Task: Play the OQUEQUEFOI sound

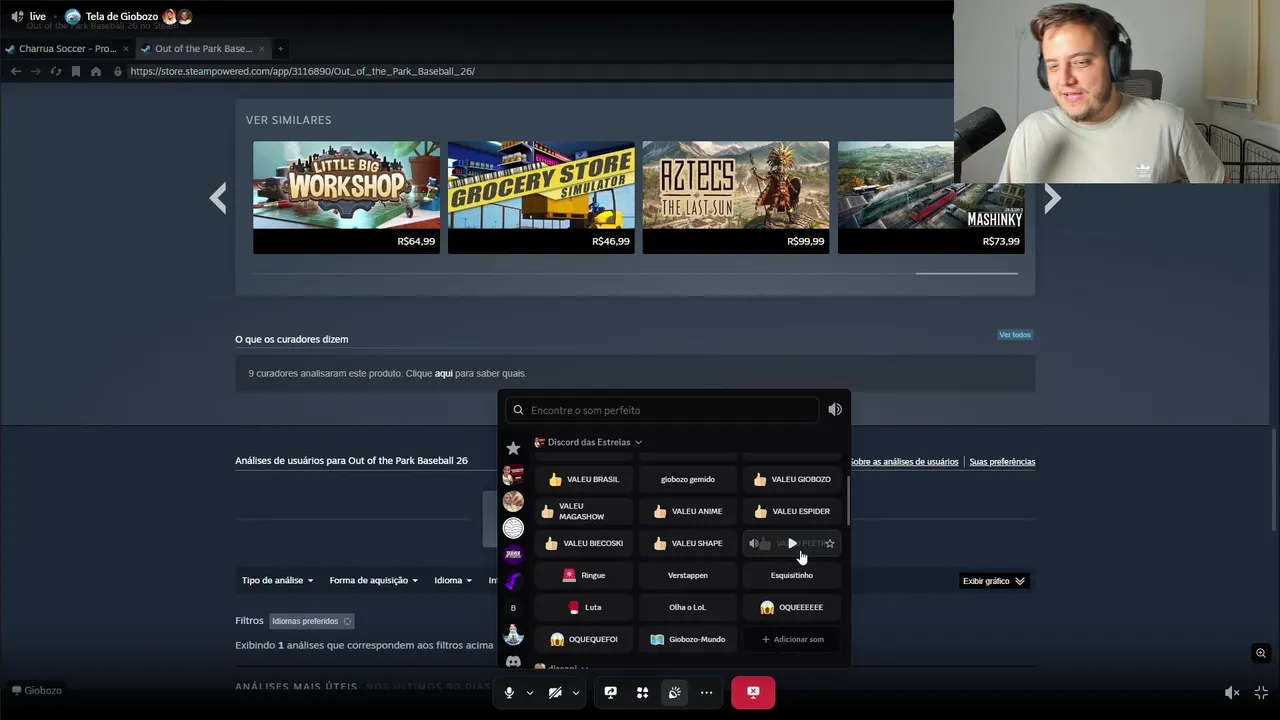Action: [x=584, y=639]
